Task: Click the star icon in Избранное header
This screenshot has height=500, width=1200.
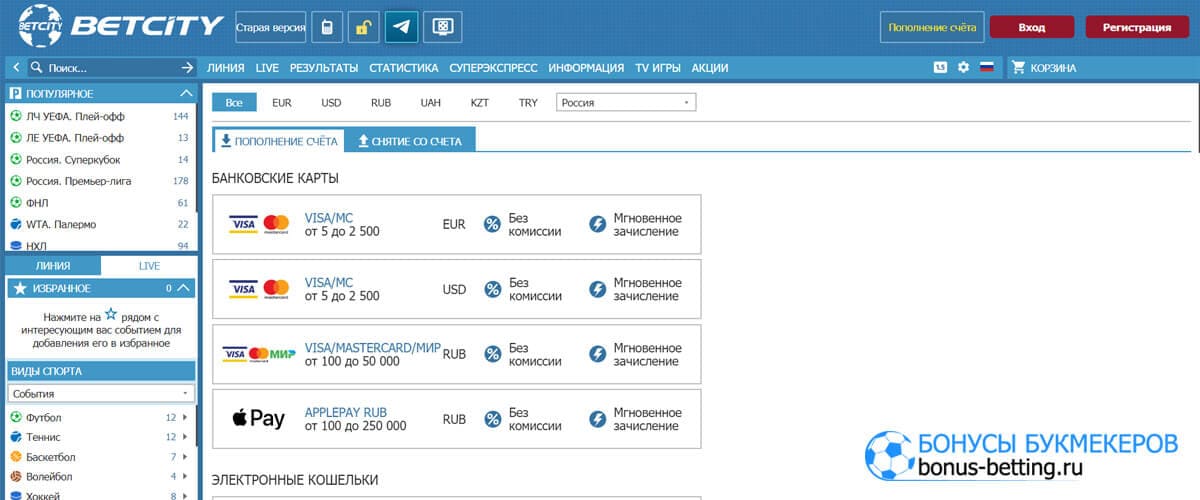Action: point(17,288)
